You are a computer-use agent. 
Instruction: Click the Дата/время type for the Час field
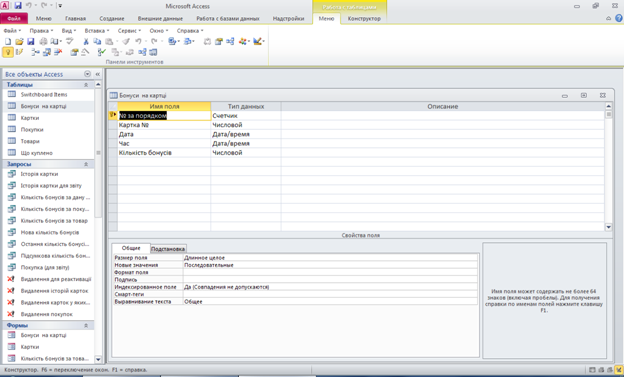[246, 143]
